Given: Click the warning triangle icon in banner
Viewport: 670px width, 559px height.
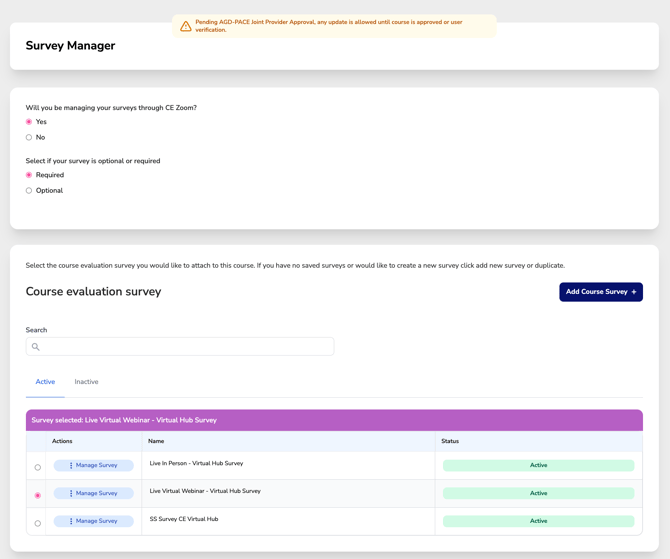Looking at the screenshot, I should [185, 26].
